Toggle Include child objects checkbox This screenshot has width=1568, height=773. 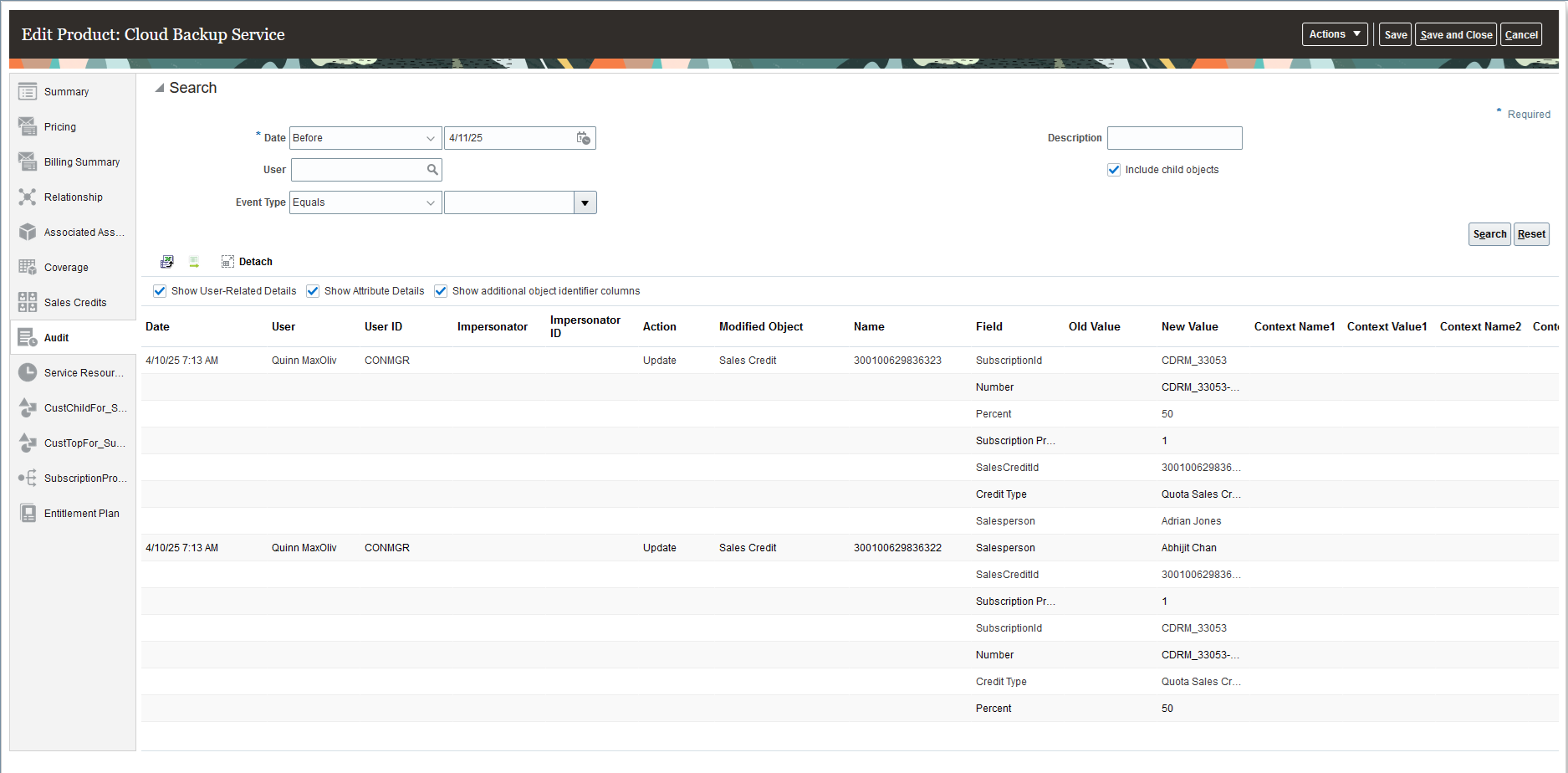coord(1114,170)
